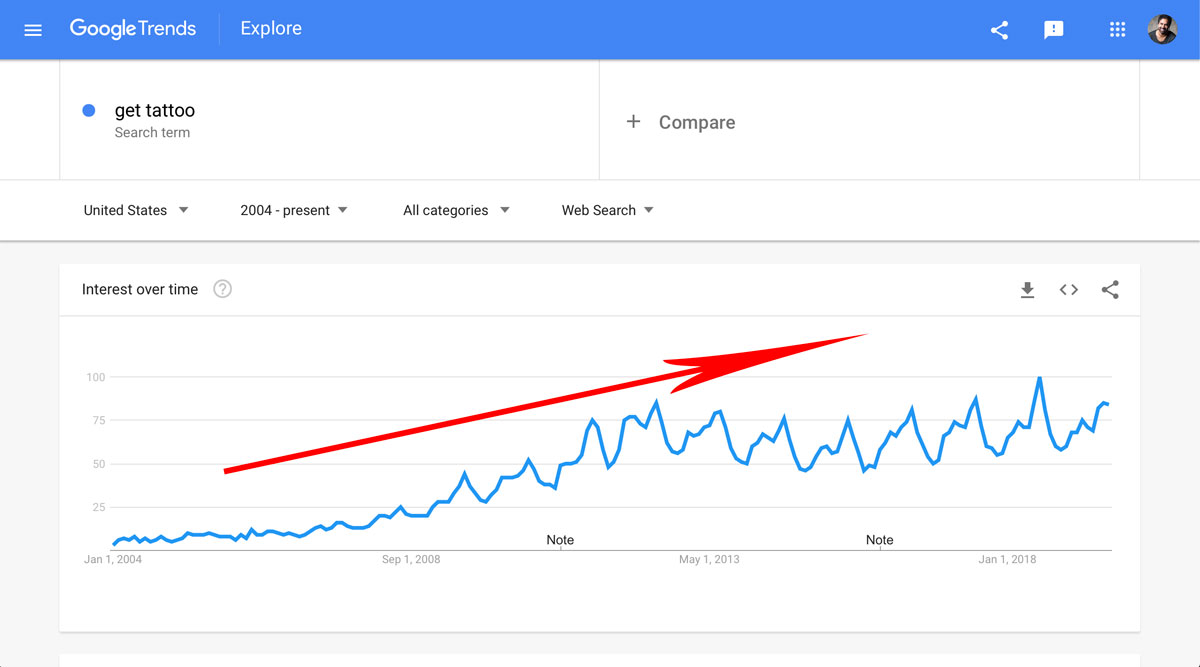Click the blue dot beside get tattoo

pos(89,111)
